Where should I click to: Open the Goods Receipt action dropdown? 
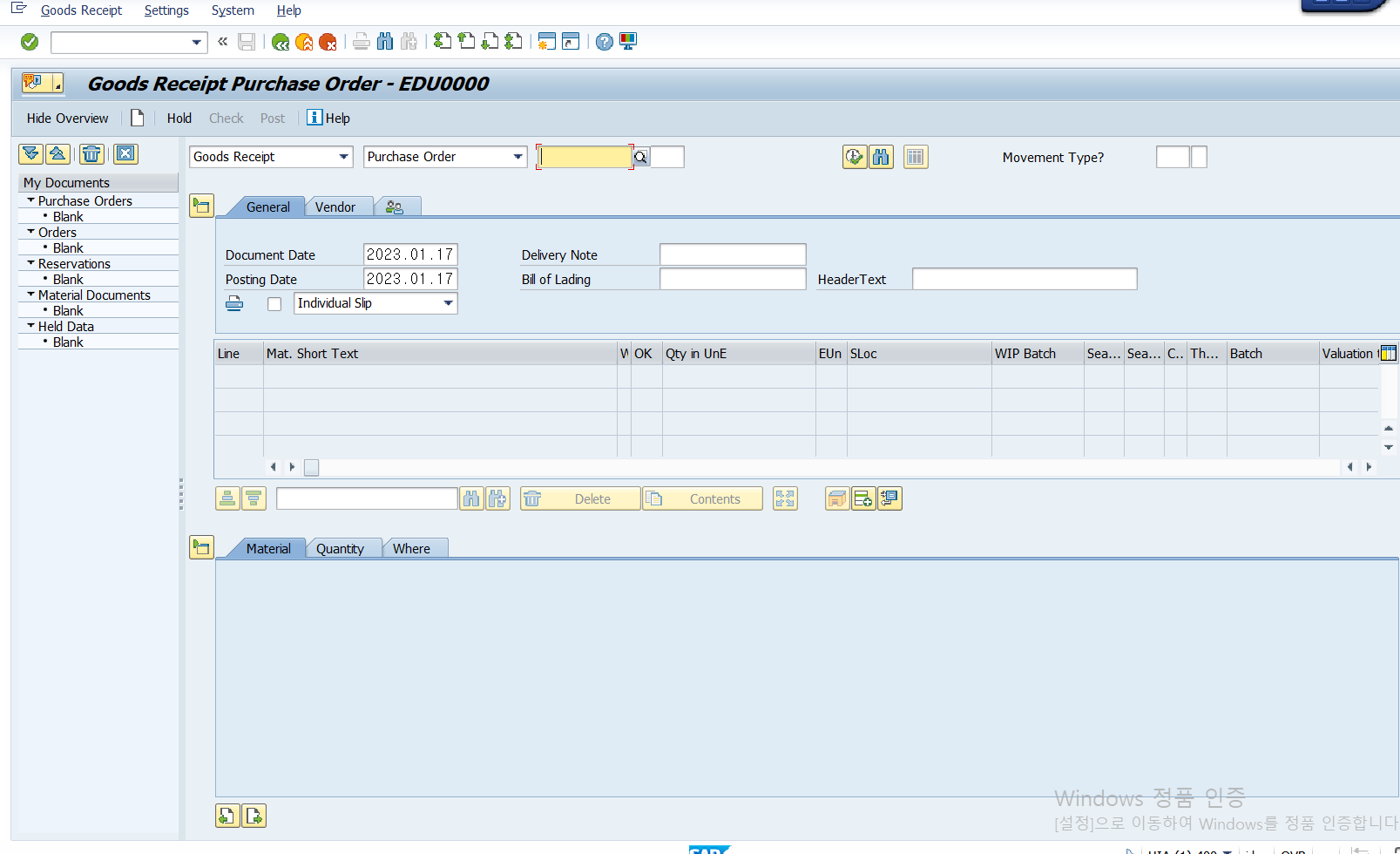click(x=343, y=157)
